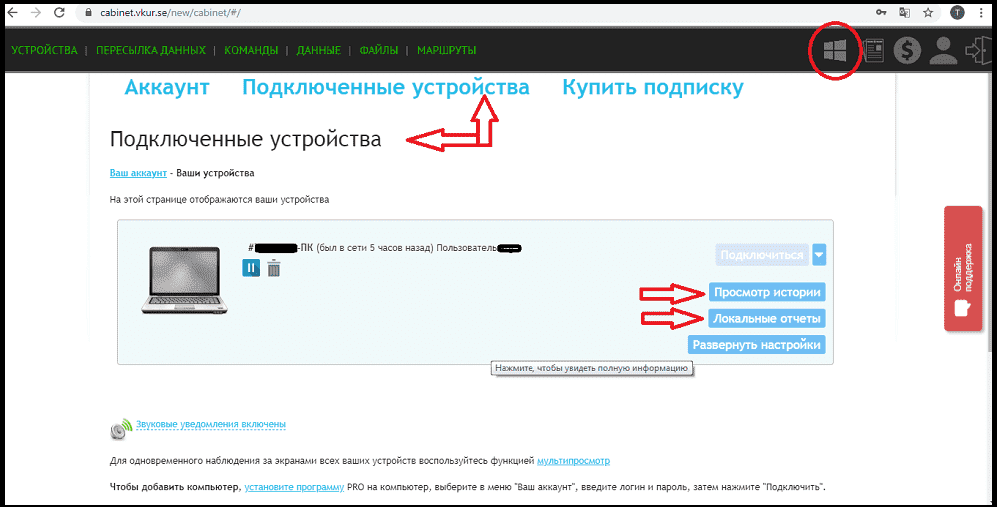
Task: Switch to the Купить подписку tab
Action: pos(652,88)
